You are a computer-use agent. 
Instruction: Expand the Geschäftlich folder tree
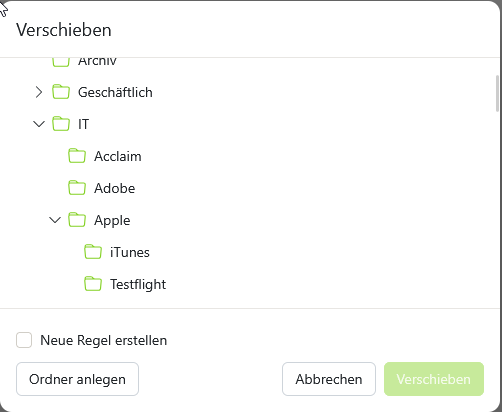tap(39, 92)
